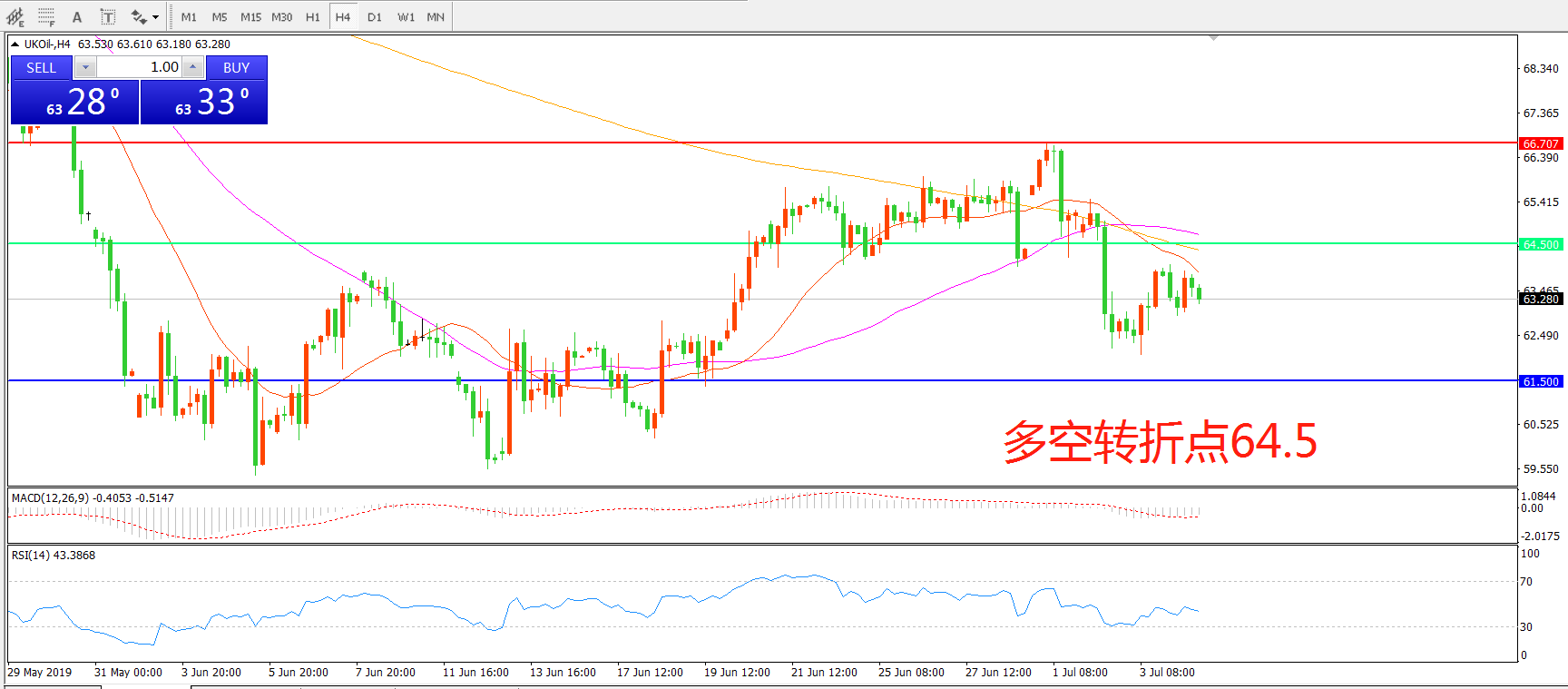This screenshot has width=1568, height=689.
Task: Click the Arrows objects tool icon
Action: tap(139, 16)
